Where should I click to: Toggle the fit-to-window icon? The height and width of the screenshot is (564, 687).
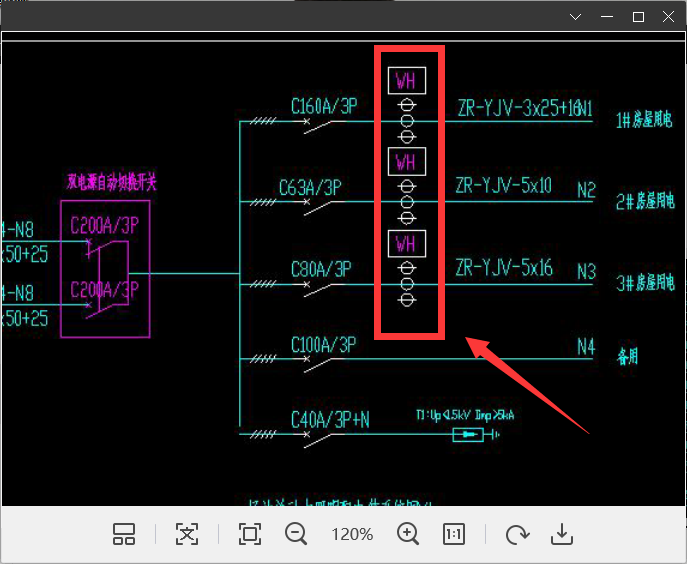point(250,534)
